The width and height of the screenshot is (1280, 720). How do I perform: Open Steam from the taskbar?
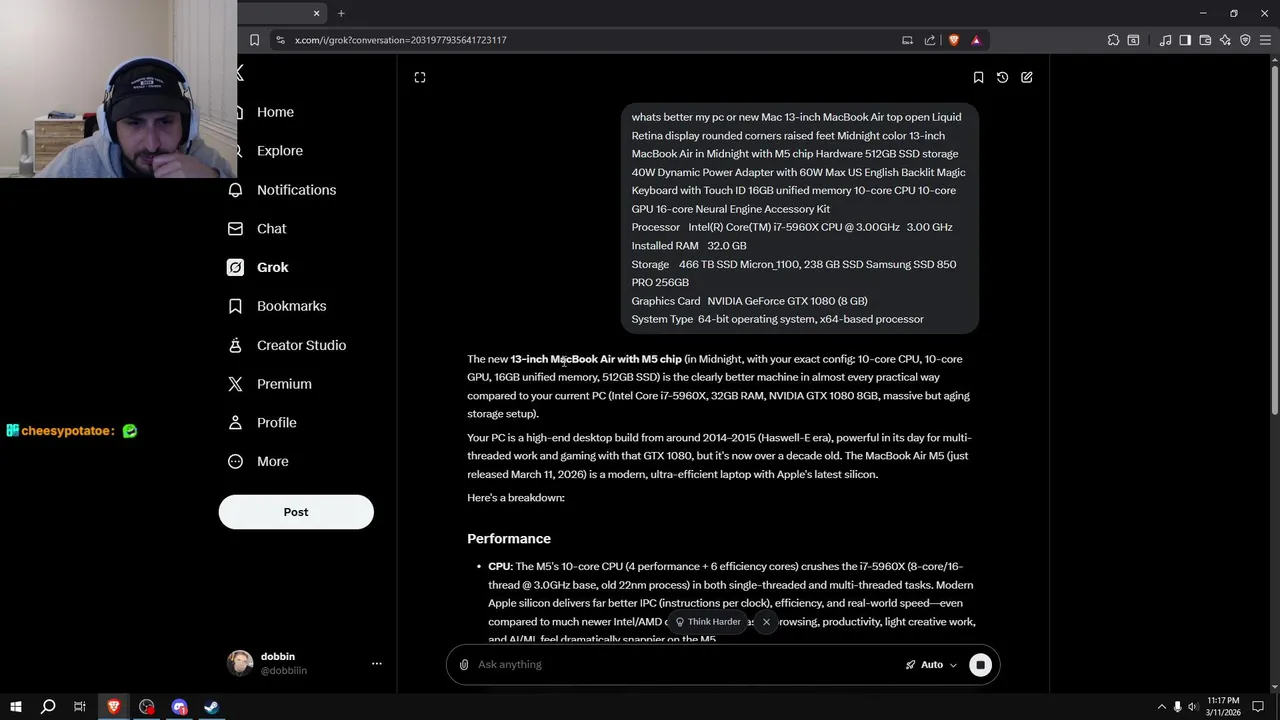point(212,707)
